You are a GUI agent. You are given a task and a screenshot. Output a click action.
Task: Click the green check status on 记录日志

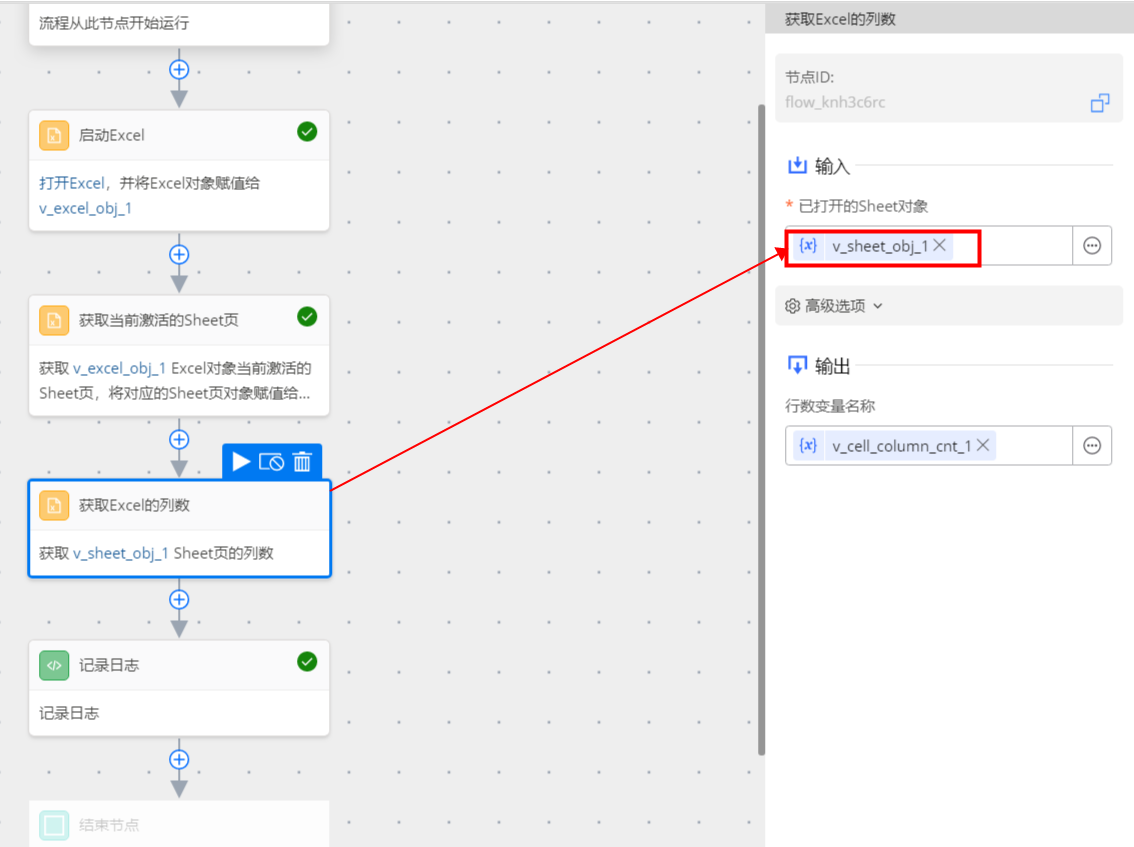point(307,662)
